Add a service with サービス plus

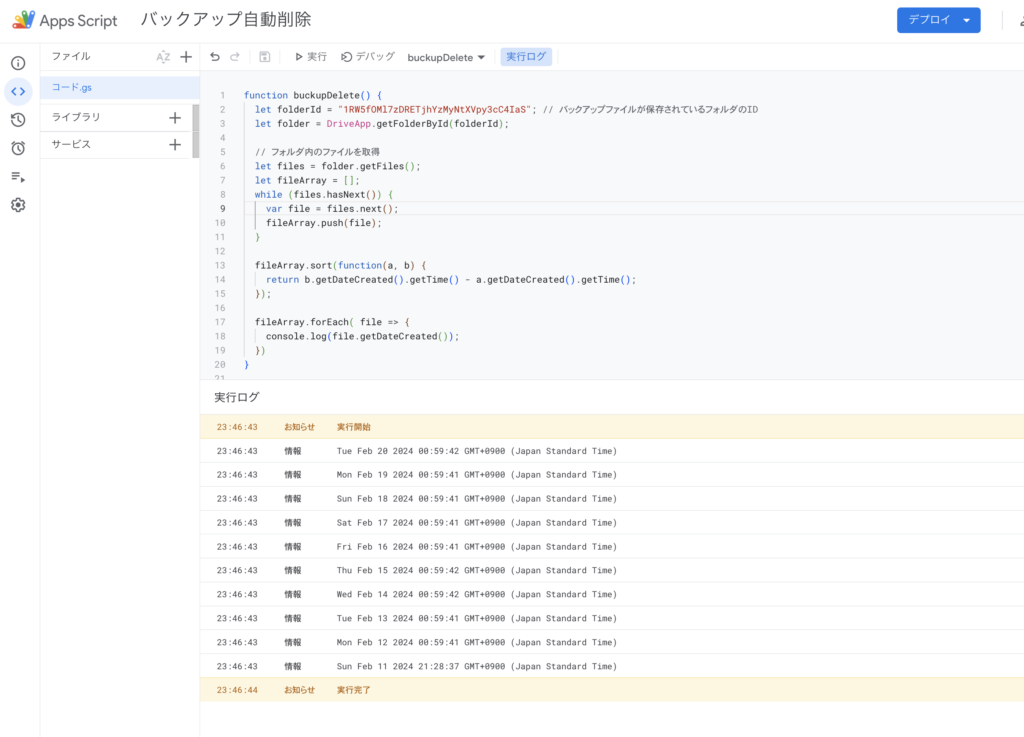point(175,145)
